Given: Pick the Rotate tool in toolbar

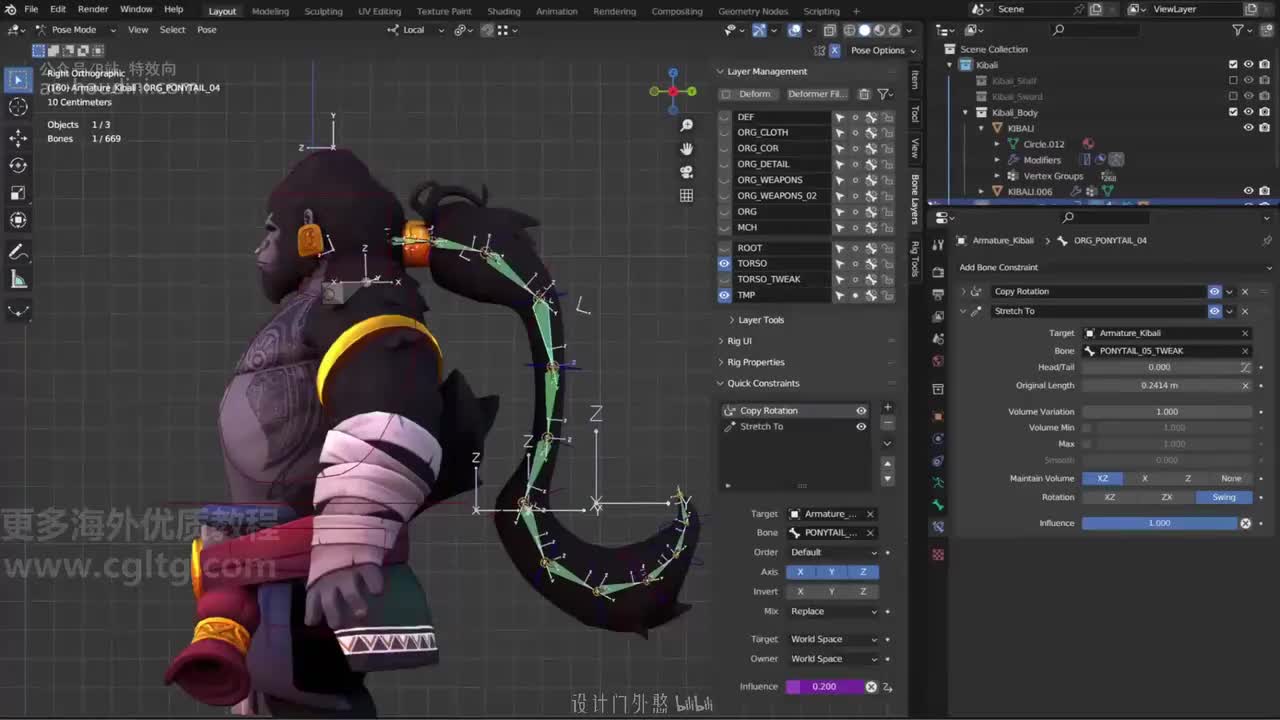Looking at the screenshot, I should coord(18,165).
